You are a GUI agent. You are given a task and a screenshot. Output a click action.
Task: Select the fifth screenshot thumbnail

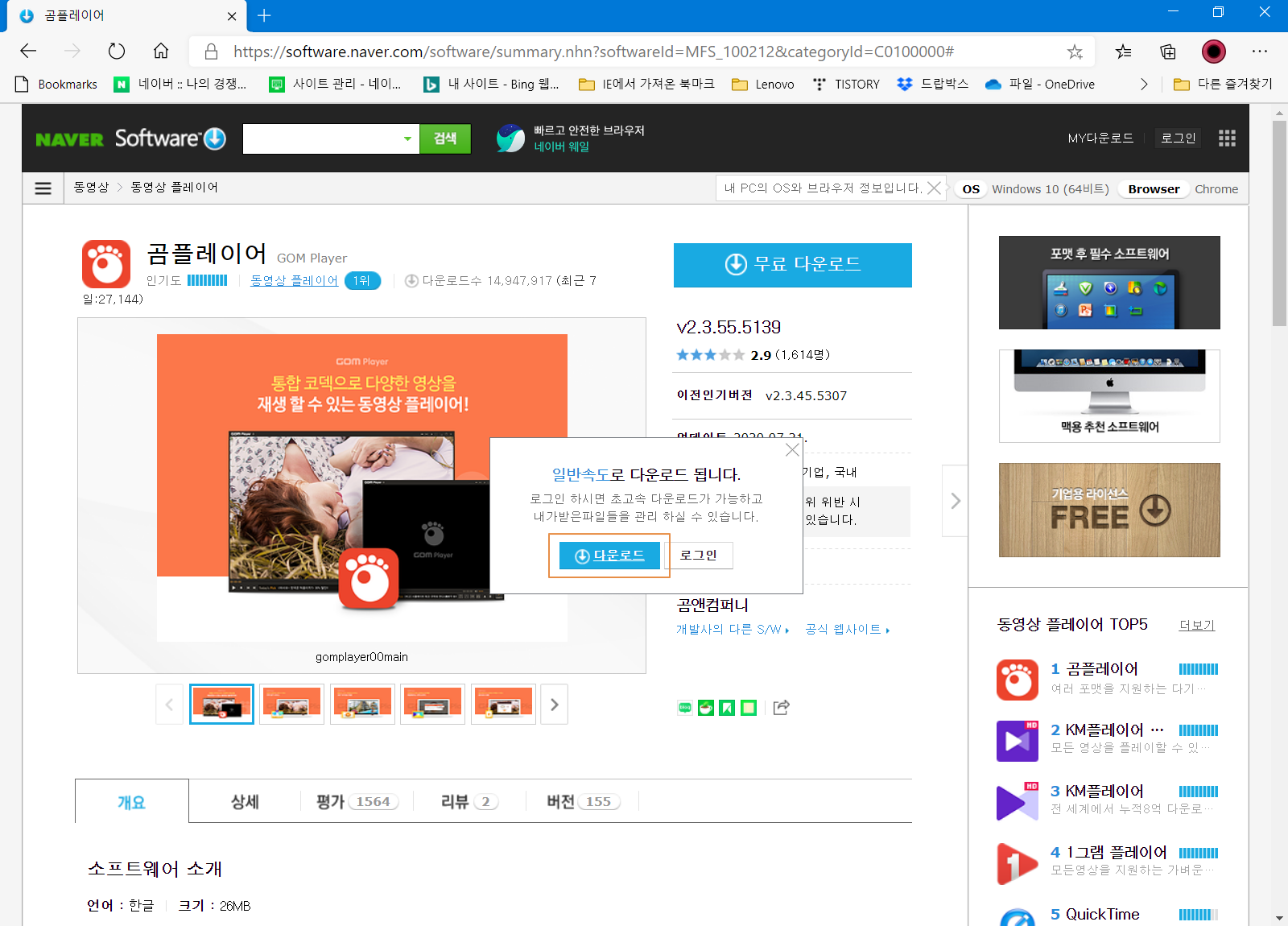(x=503, y=705)
